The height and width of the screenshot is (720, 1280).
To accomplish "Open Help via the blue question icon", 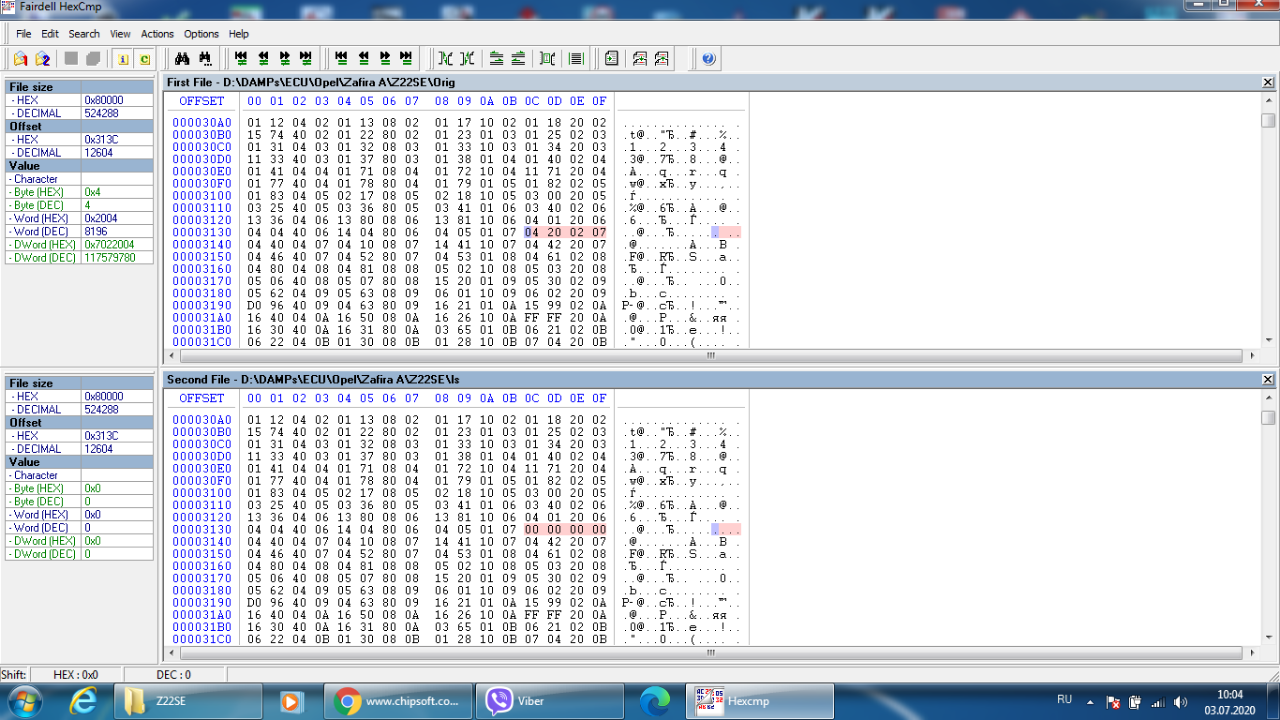I will [708, 59].
